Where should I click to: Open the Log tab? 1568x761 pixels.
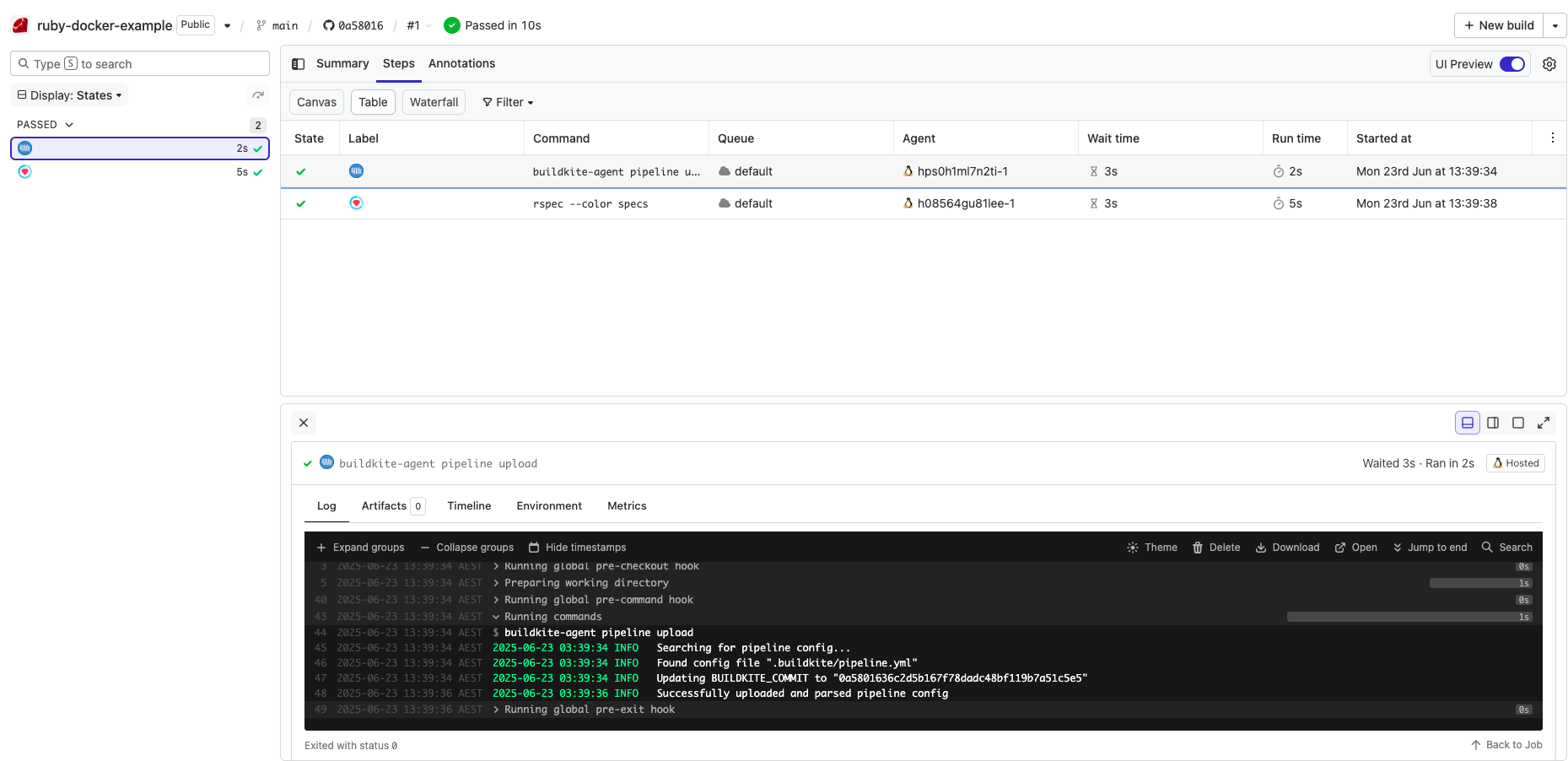tap(326, 506)
